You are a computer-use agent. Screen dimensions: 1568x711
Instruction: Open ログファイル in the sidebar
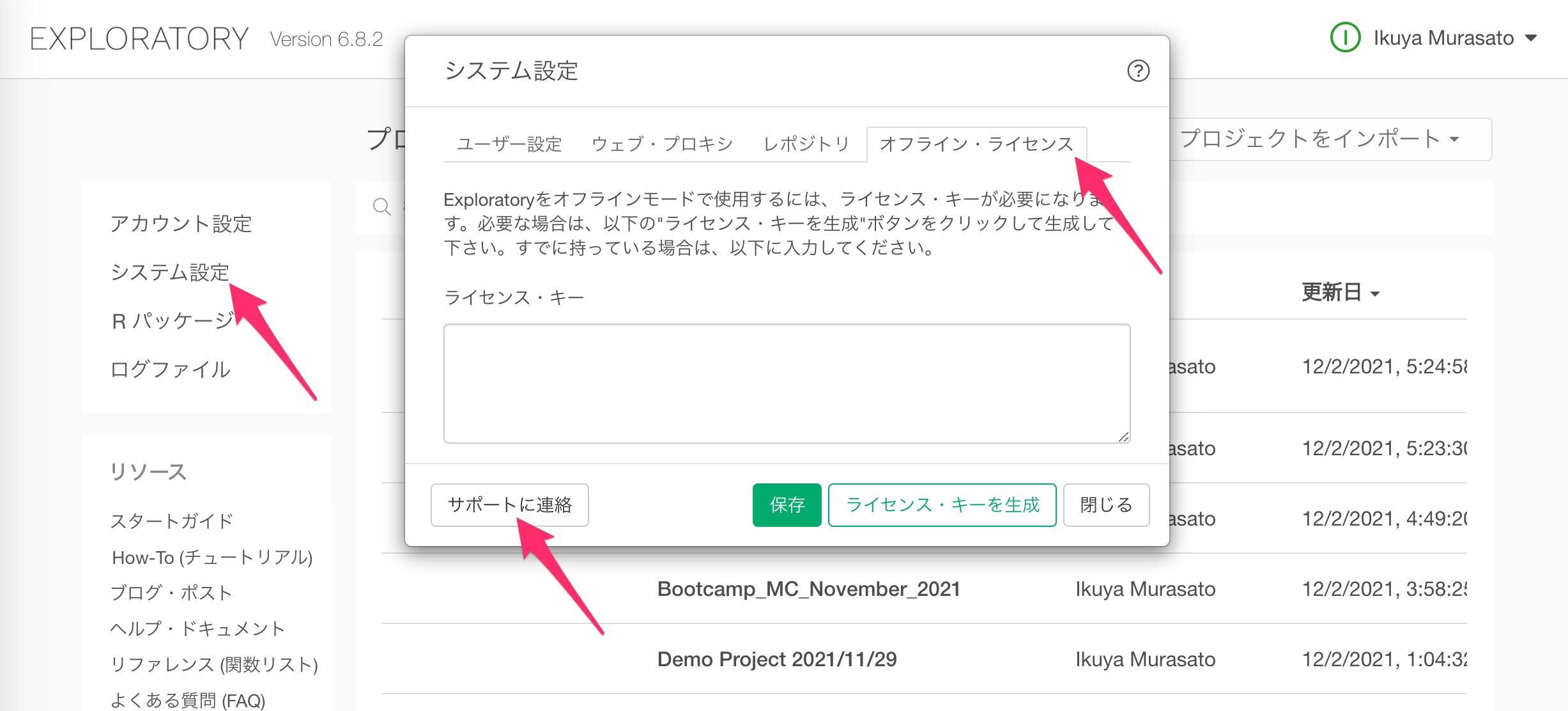[170, 370]
